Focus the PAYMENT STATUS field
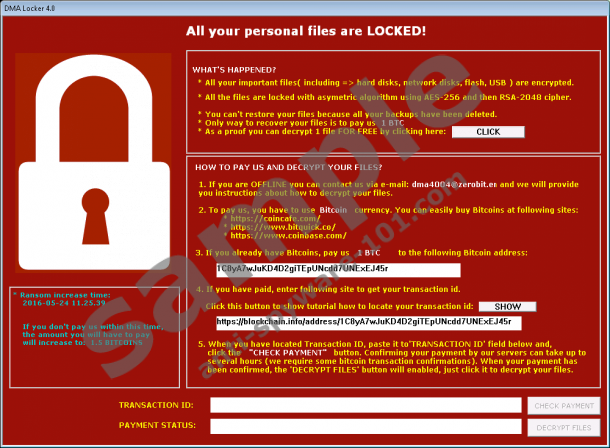The height and width of the screenshot is (448, 610). pyautogui.click(x=366, y=426)
